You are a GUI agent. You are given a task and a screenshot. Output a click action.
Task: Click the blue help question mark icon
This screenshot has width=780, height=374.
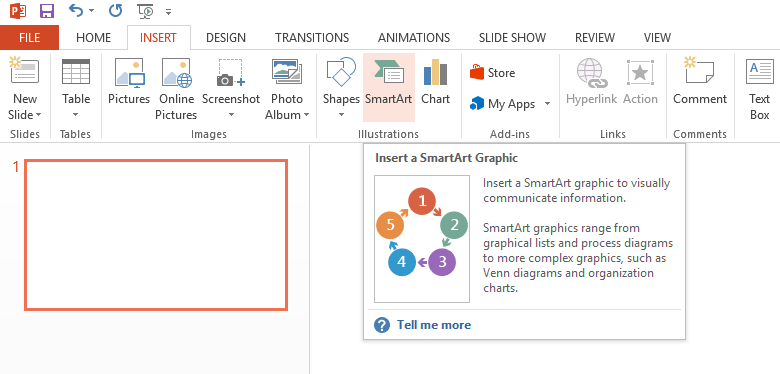(382, 325)
